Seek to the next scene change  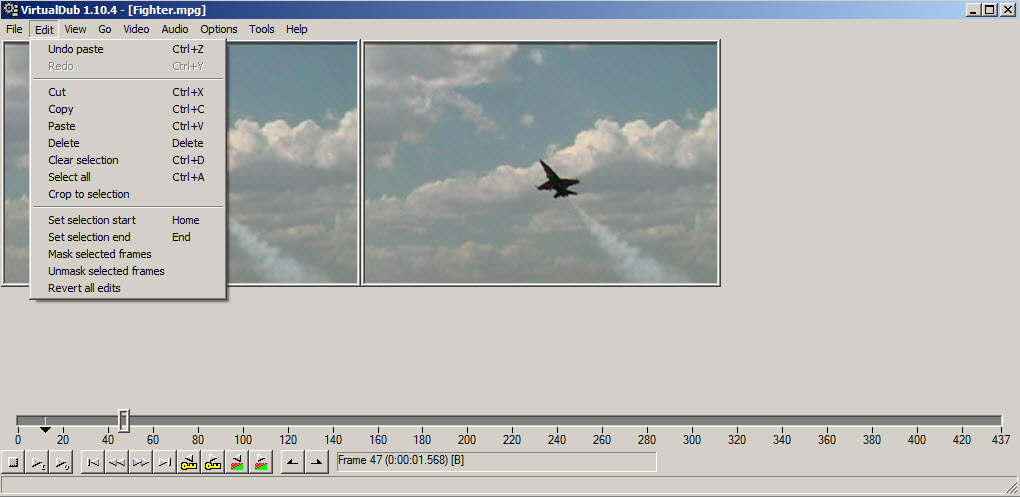point(262,463)
